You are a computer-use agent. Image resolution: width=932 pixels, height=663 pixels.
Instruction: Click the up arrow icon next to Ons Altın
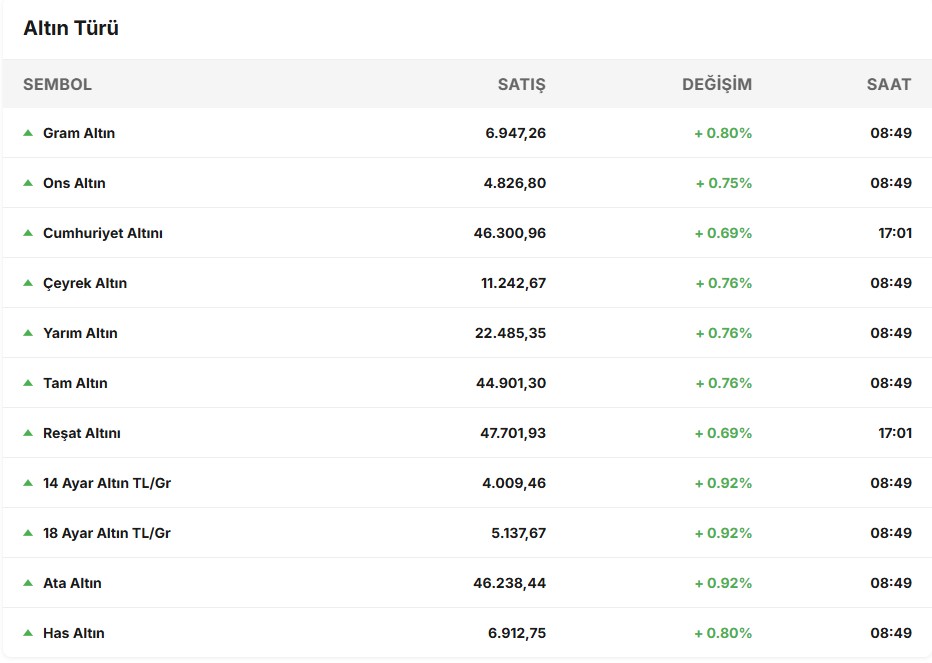28,183
